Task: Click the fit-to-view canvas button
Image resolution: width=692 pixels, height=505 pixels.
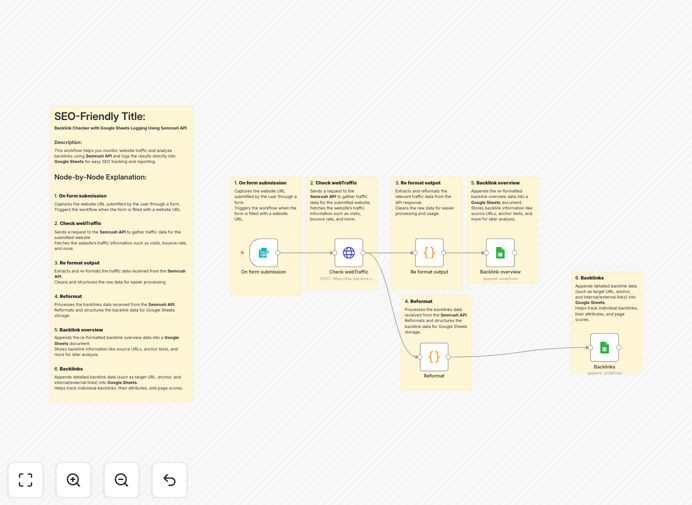Action: 26,480
